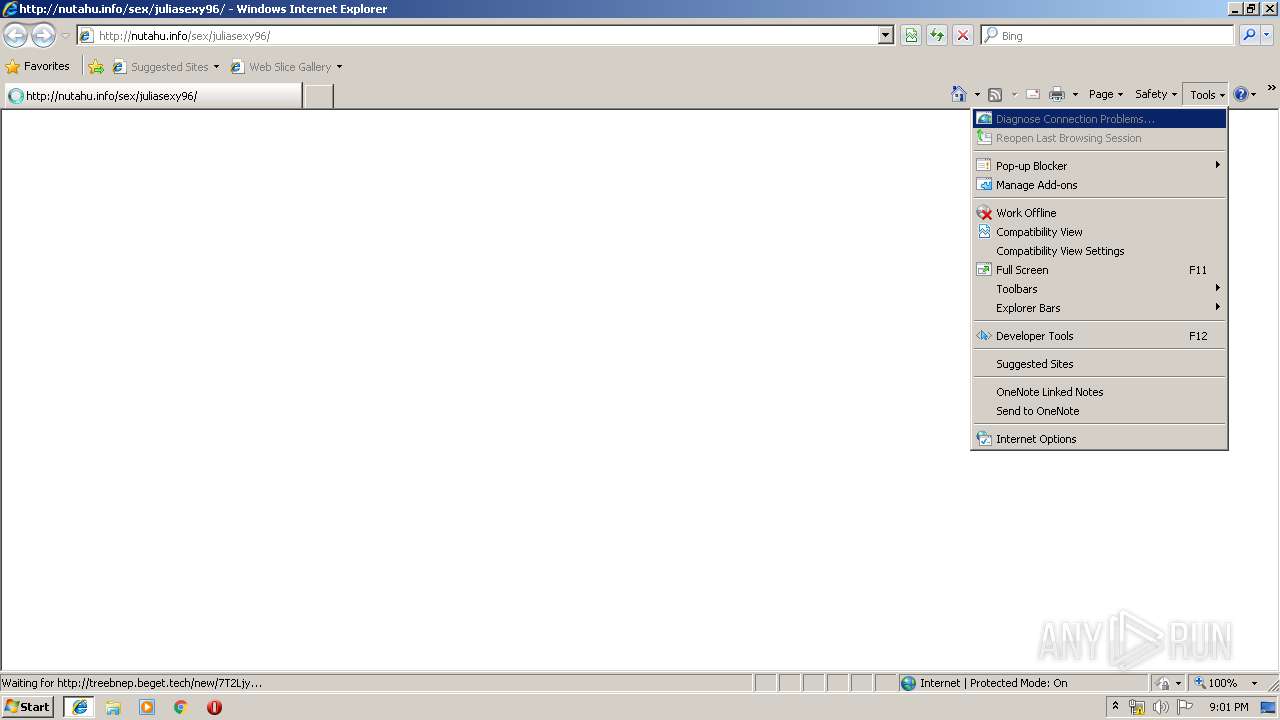Click the volume speaker tray icon
This screenshot has height=720, width=1280.
coord(1161,707)
